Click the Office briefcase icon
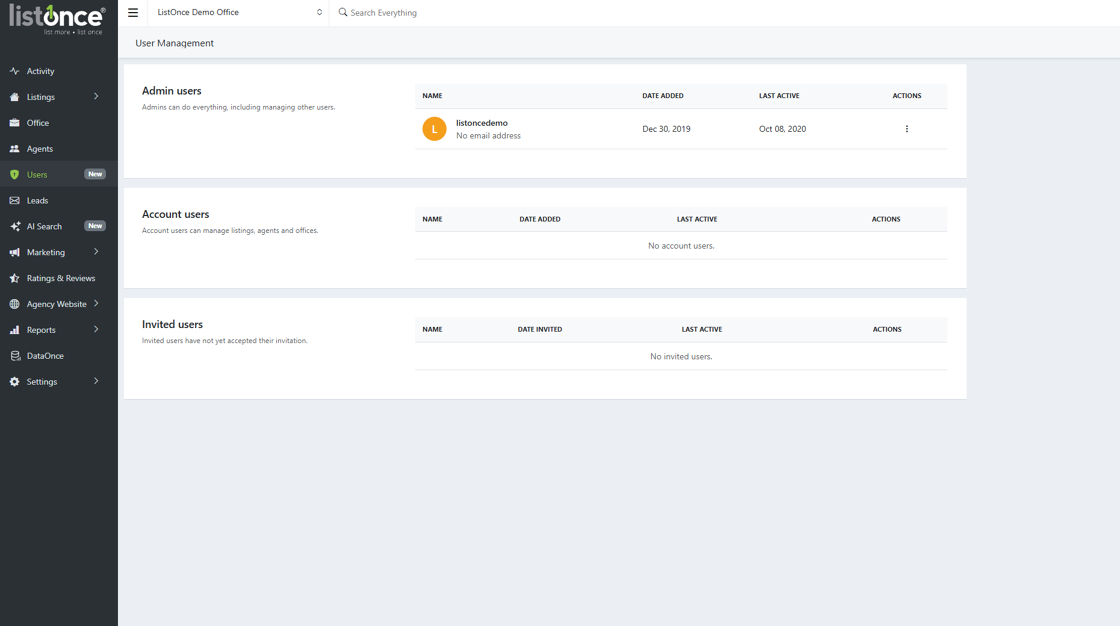This screenshot has height=626, width=1120. click(x=14, y=123)
